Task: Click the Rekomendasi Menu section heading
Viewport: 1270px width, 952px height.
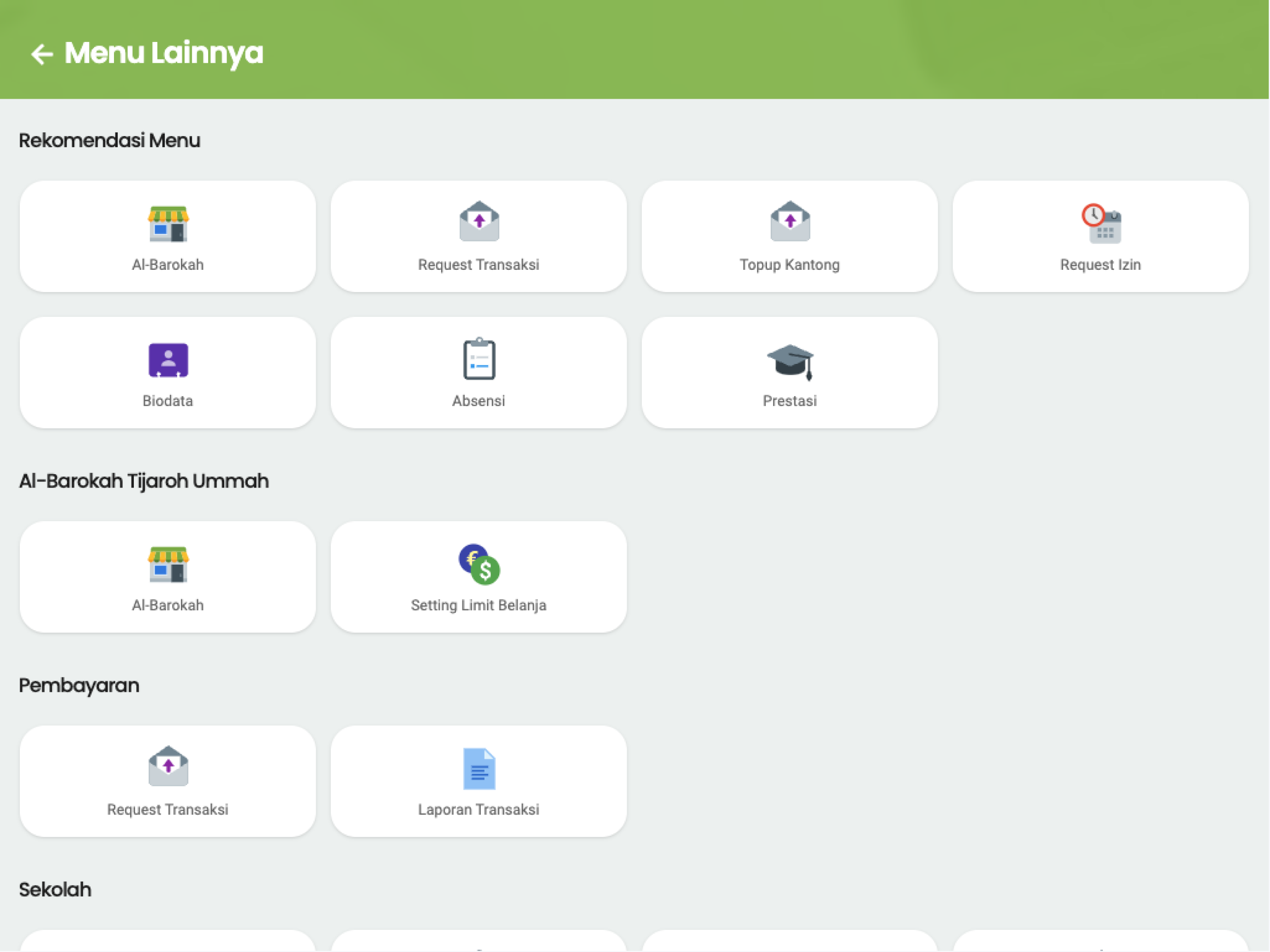Action: pyautogui.click(x=109, y=140)
